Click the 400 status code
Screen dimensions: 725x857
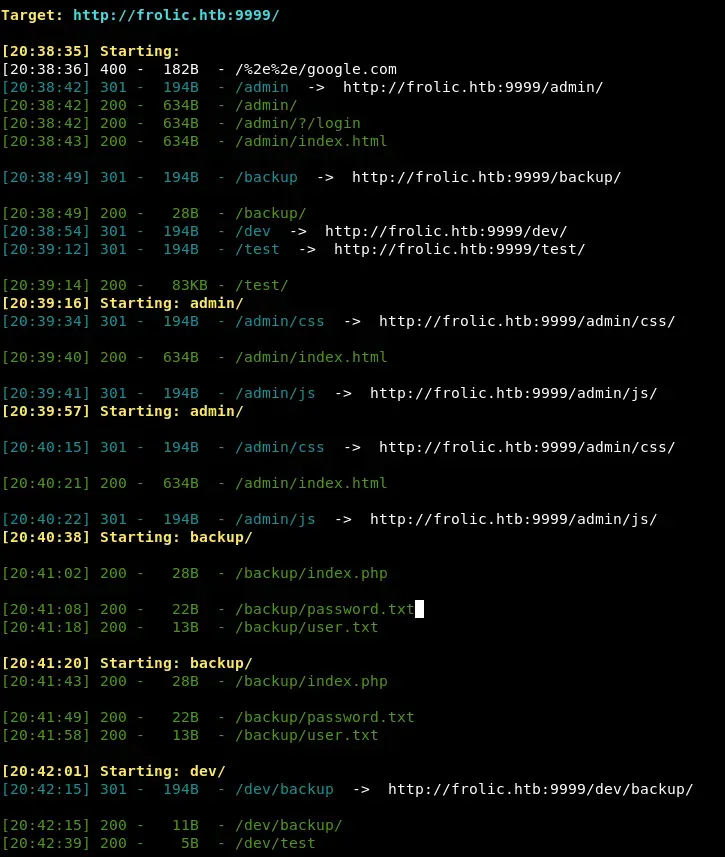pos(113,70)
